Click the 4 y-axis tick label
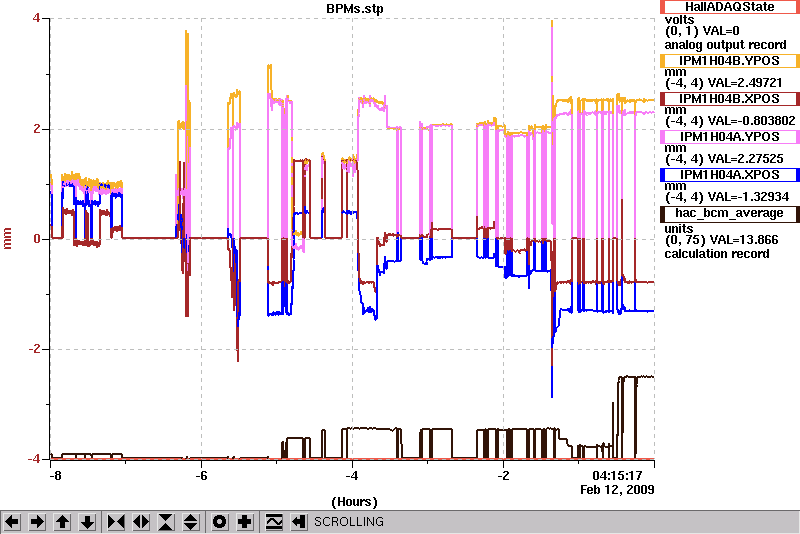The width and height of the screenshot is (800, 534). click(36, 18)
